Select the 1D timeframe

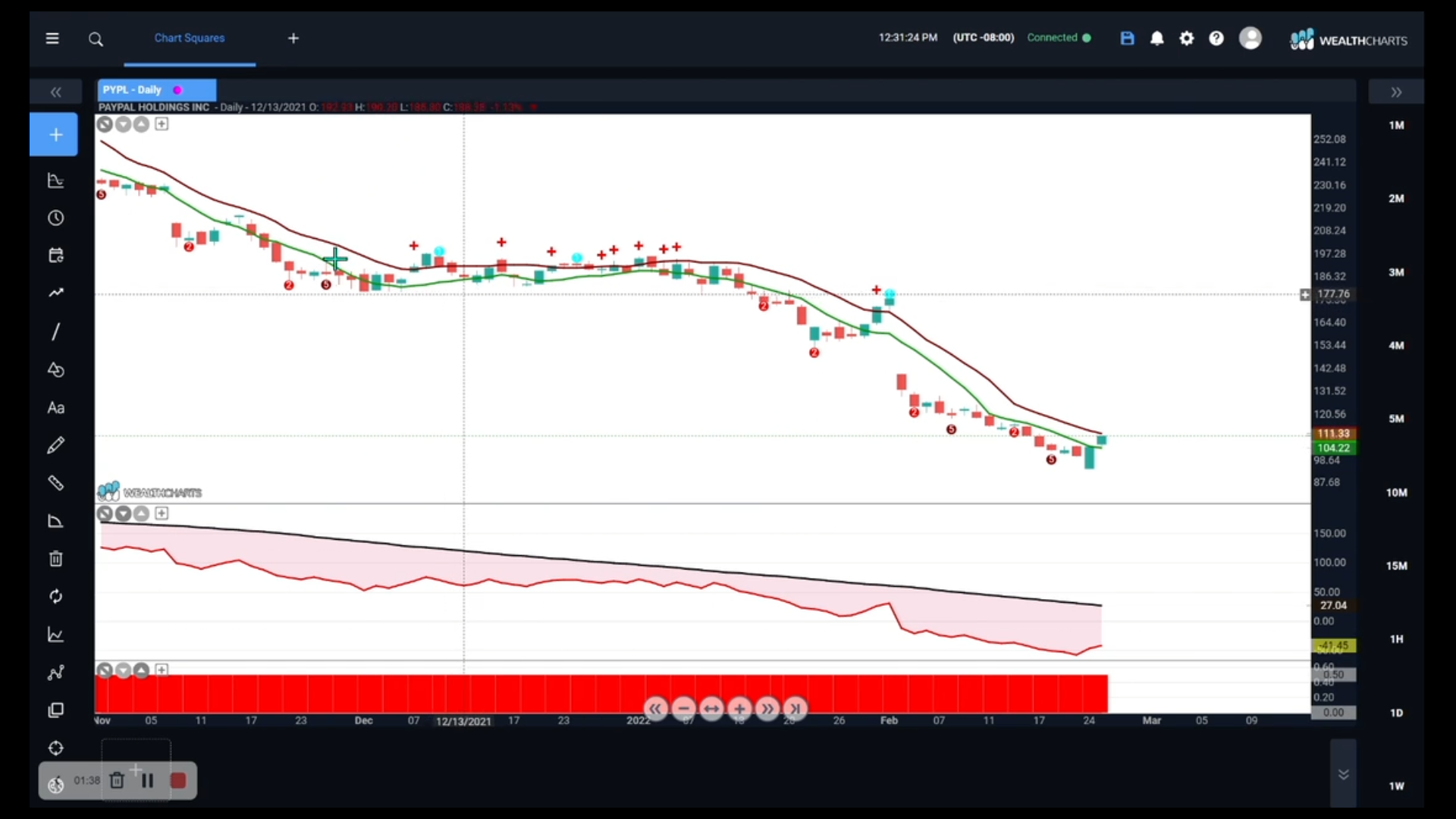click(x=1396, y=713)
